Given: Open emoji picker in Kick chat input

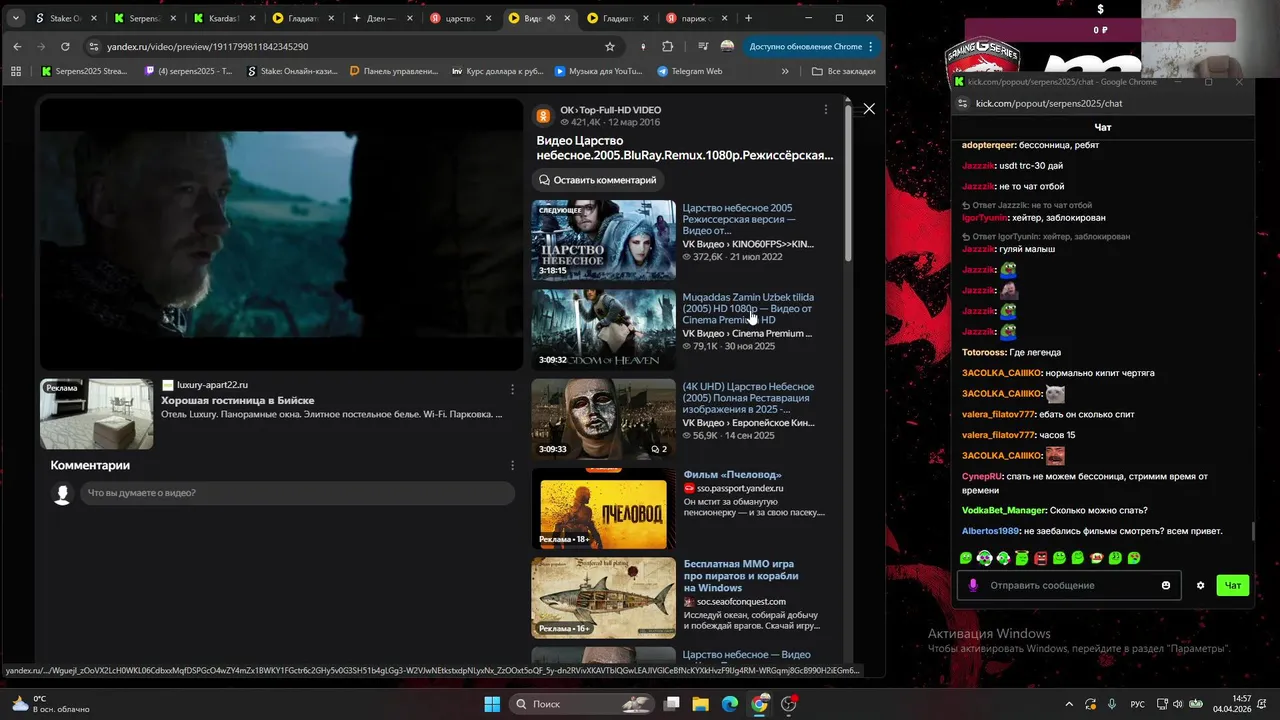Looking at the screenshot, I should coord(1166,585).
